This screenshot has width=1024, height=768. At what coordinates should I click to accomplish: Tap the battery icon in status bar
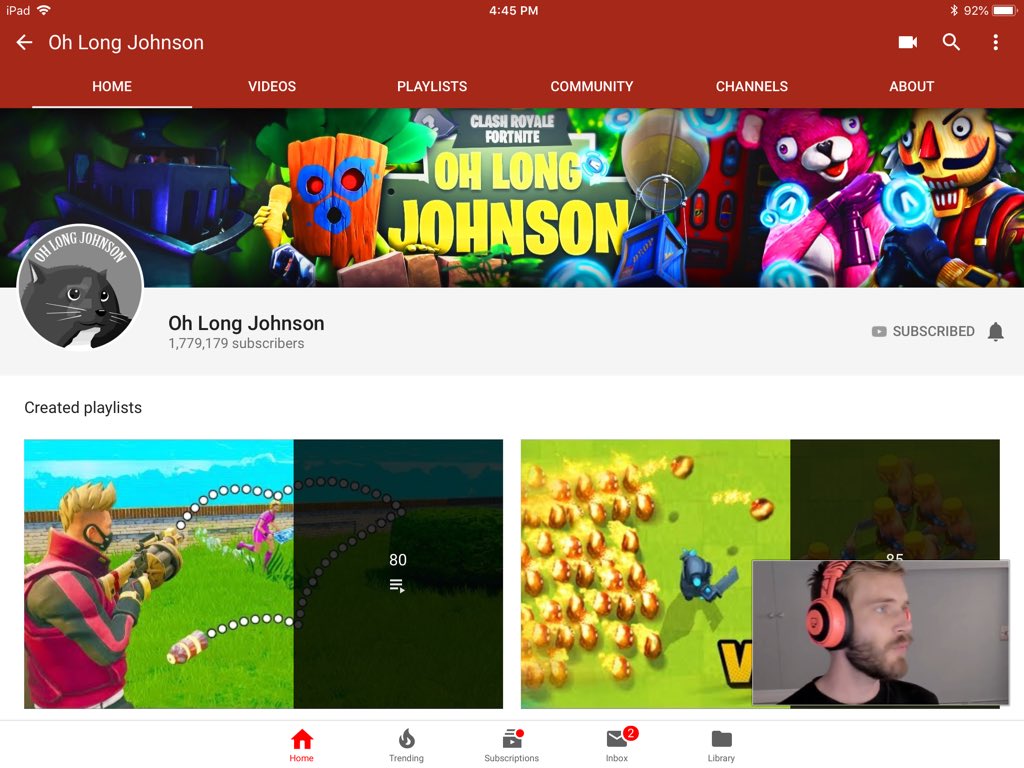tap(1004, 10)
